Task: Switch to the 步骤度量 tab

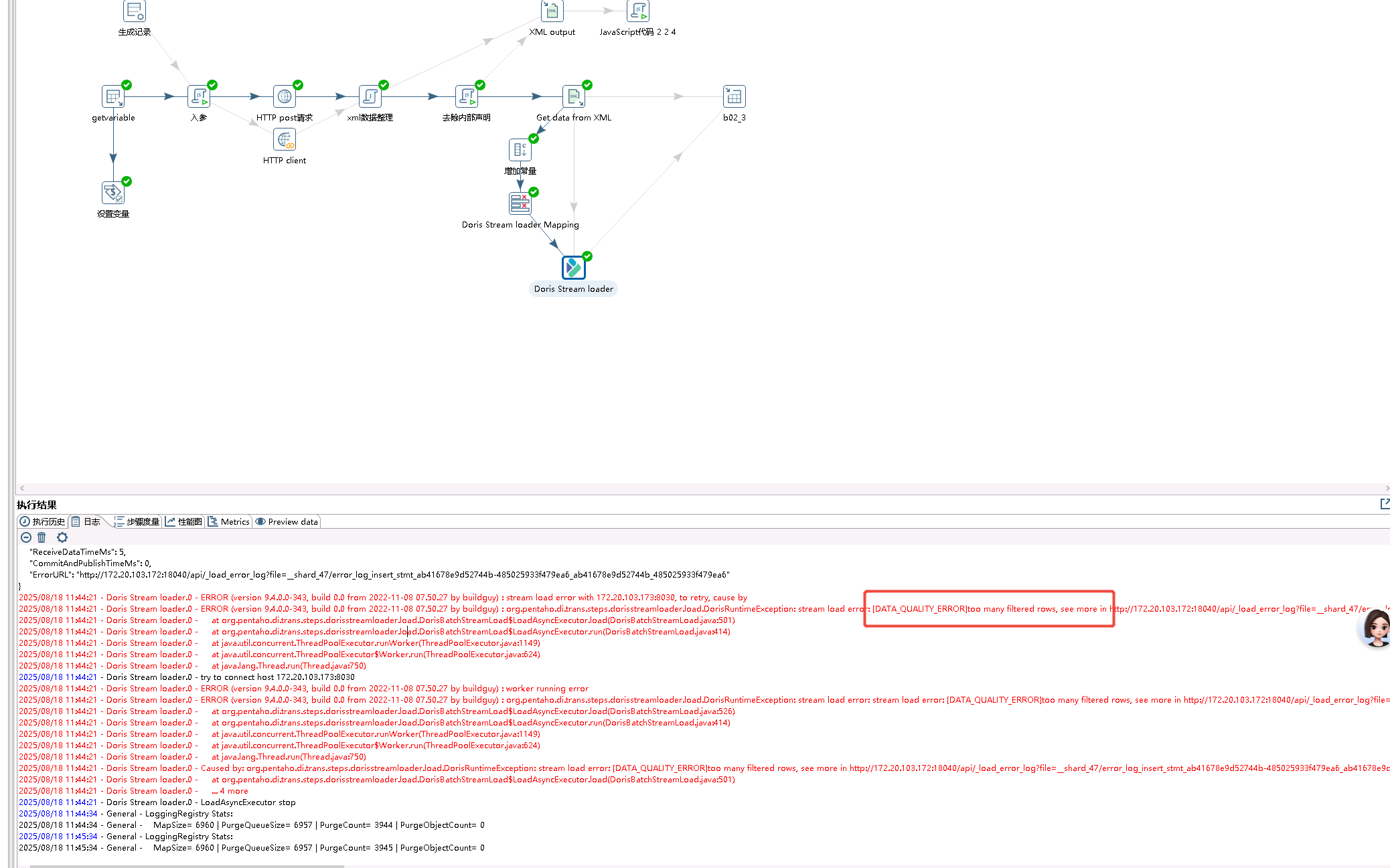Action: (137, 522)
